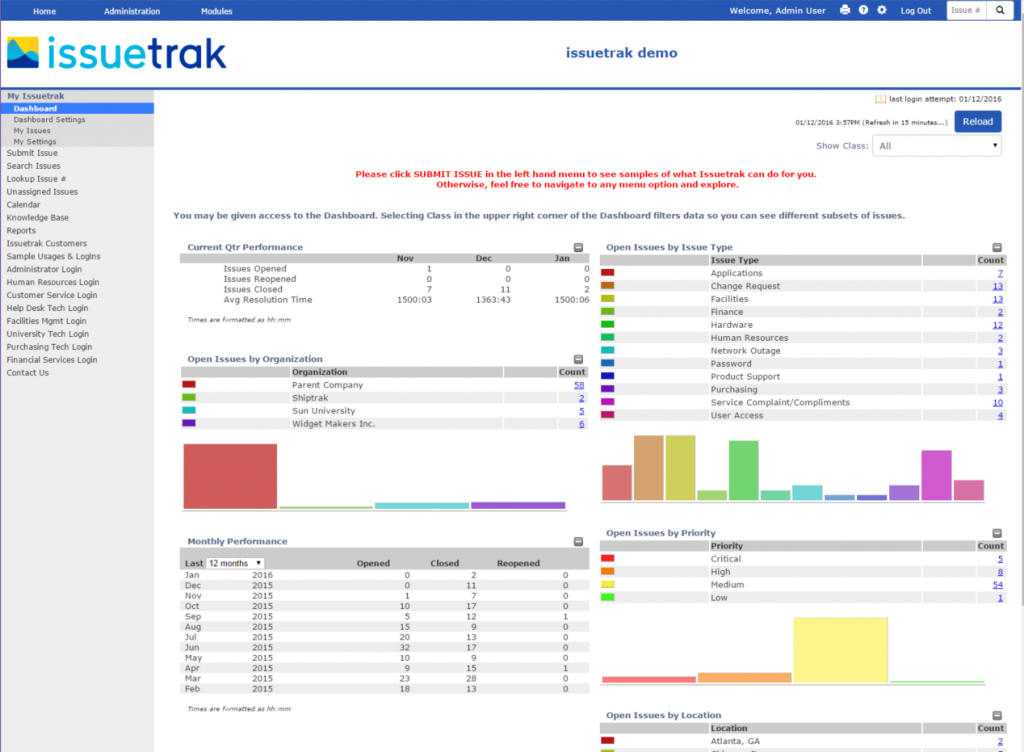The height and width of the screenshot is (752, 1024).
Task: Click the last login attempt note icon
Action: click(x=880, y=99)
